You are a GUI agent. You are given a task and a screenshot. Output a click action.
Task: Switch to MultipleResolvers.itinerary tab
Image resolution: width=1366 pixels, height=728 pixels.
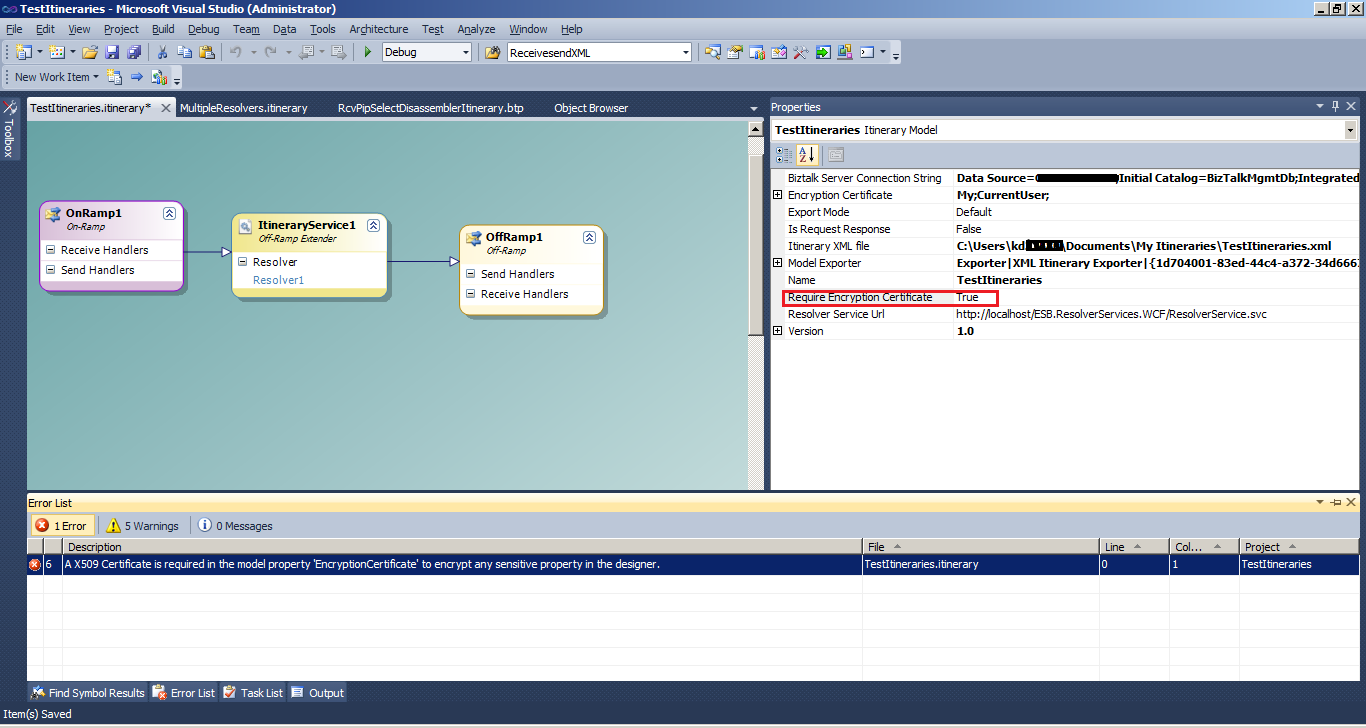pyautogui.click(x=244, y=108)
